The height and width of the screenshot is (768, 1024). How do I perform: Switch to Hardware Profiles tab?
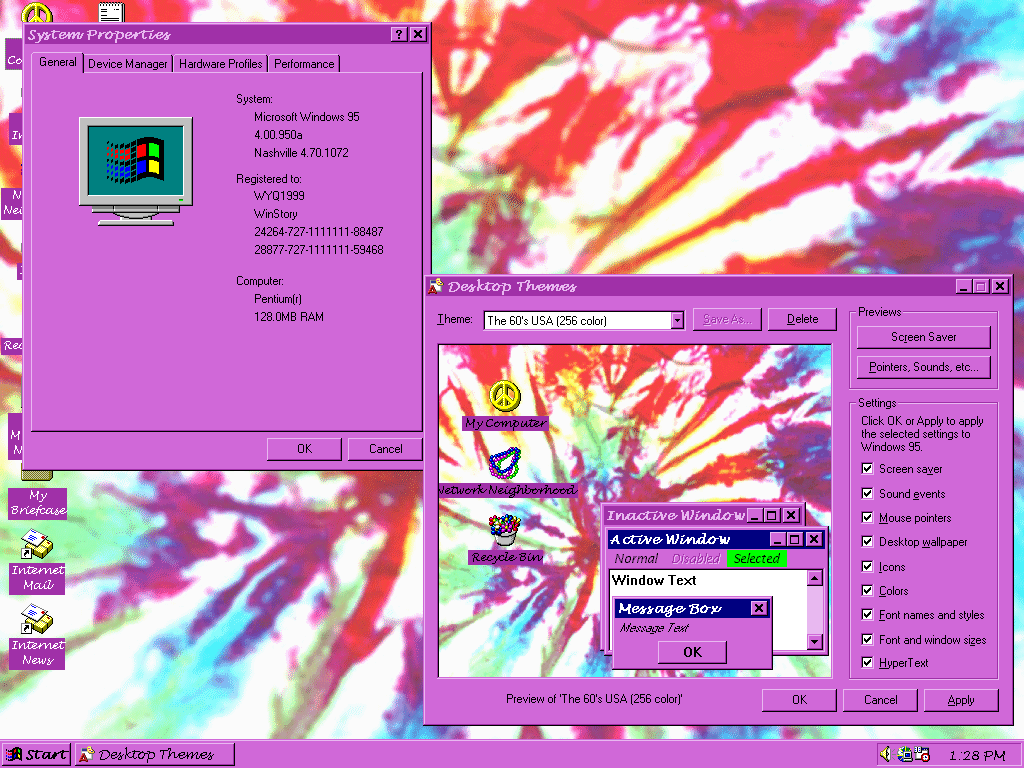click(x=220, y=63)
